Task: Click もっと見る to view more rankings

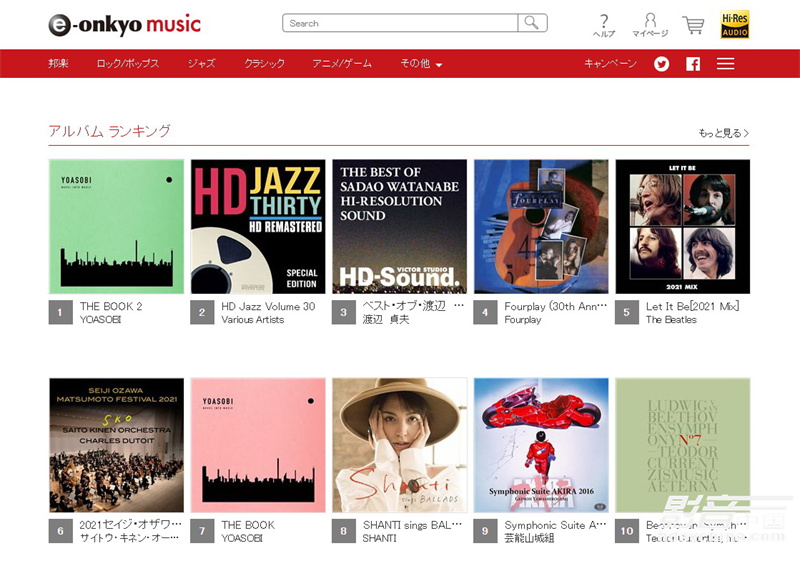Action: [x=723, y=133]
